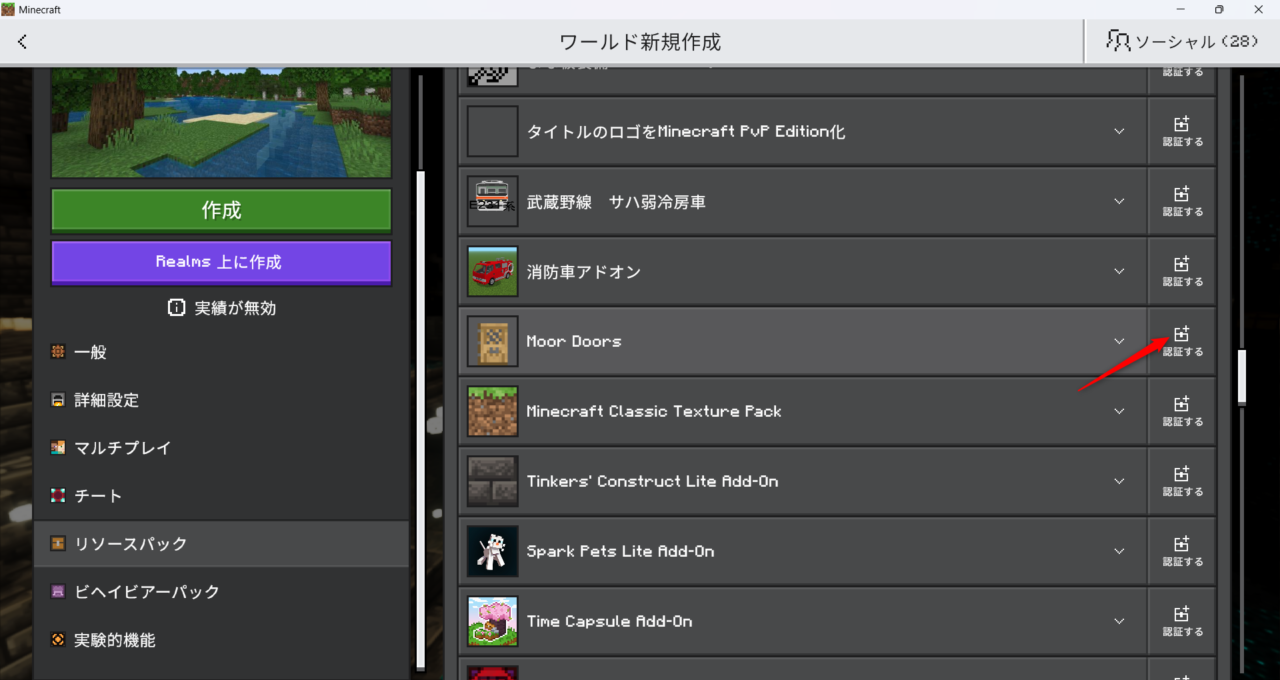
Task: Activate Time Capsule Add-On
Action: pos(1182,621)
